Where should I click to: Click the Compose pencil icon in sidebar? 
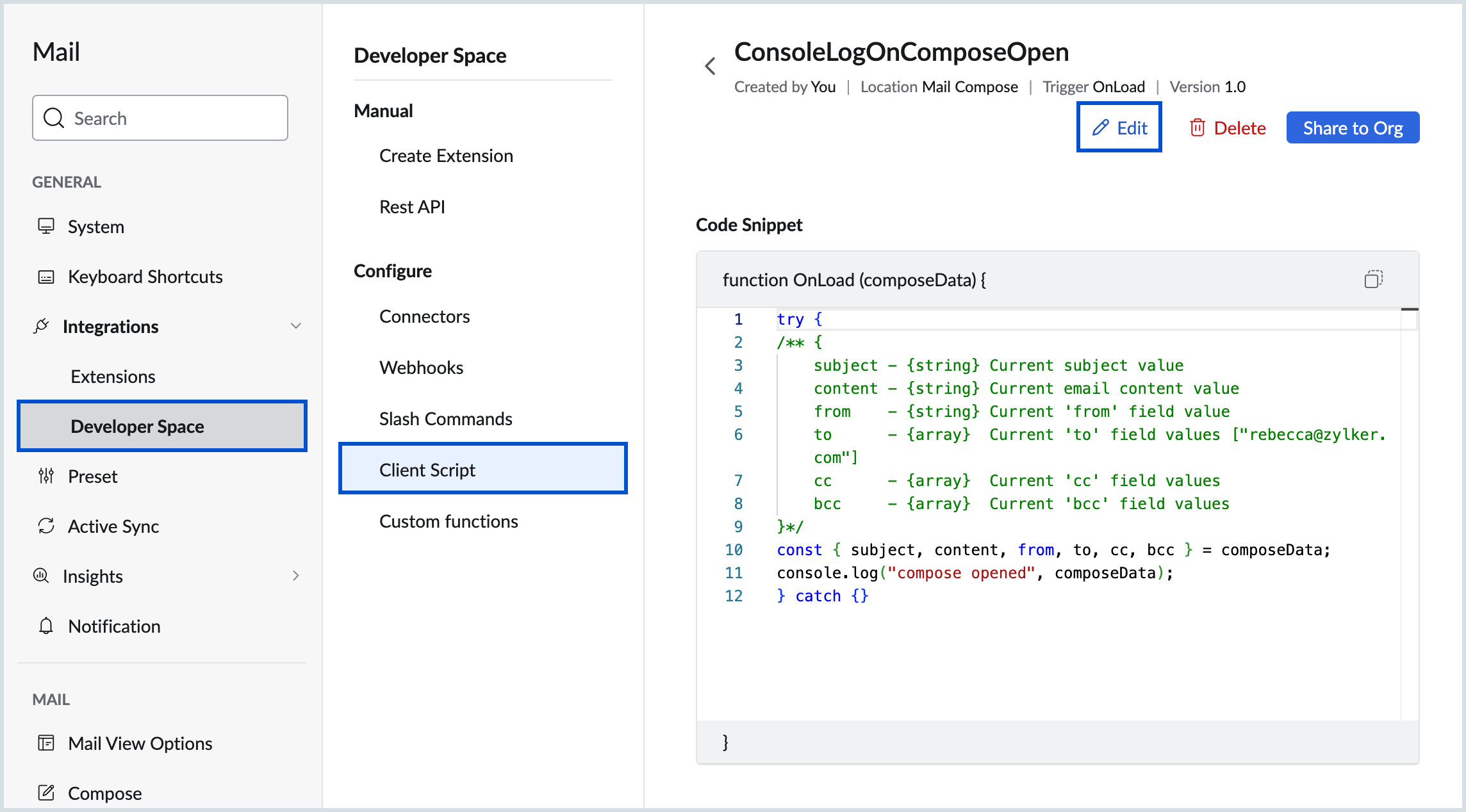[46, 793]
